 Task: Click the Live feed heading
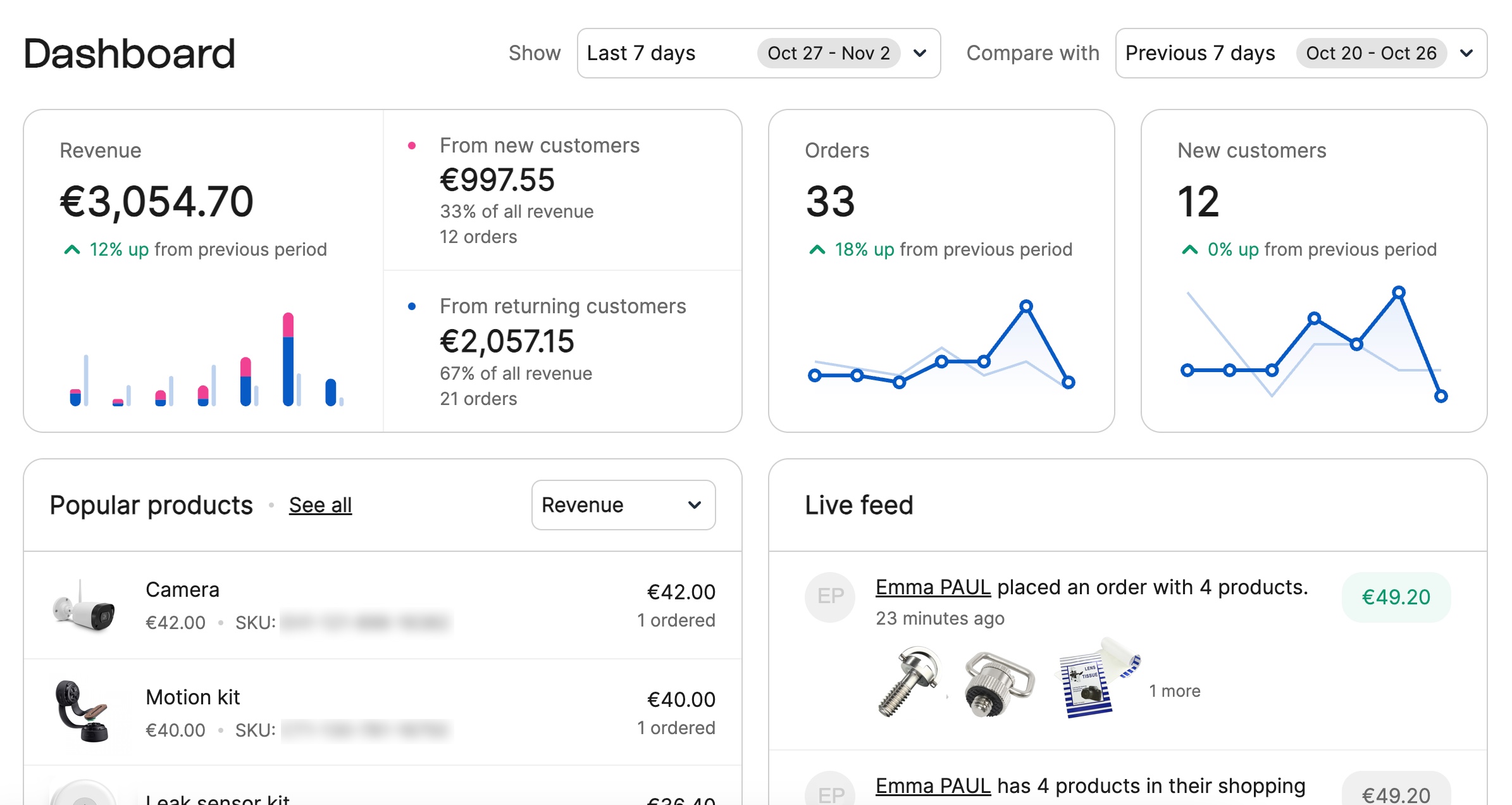tap(859, 505)
